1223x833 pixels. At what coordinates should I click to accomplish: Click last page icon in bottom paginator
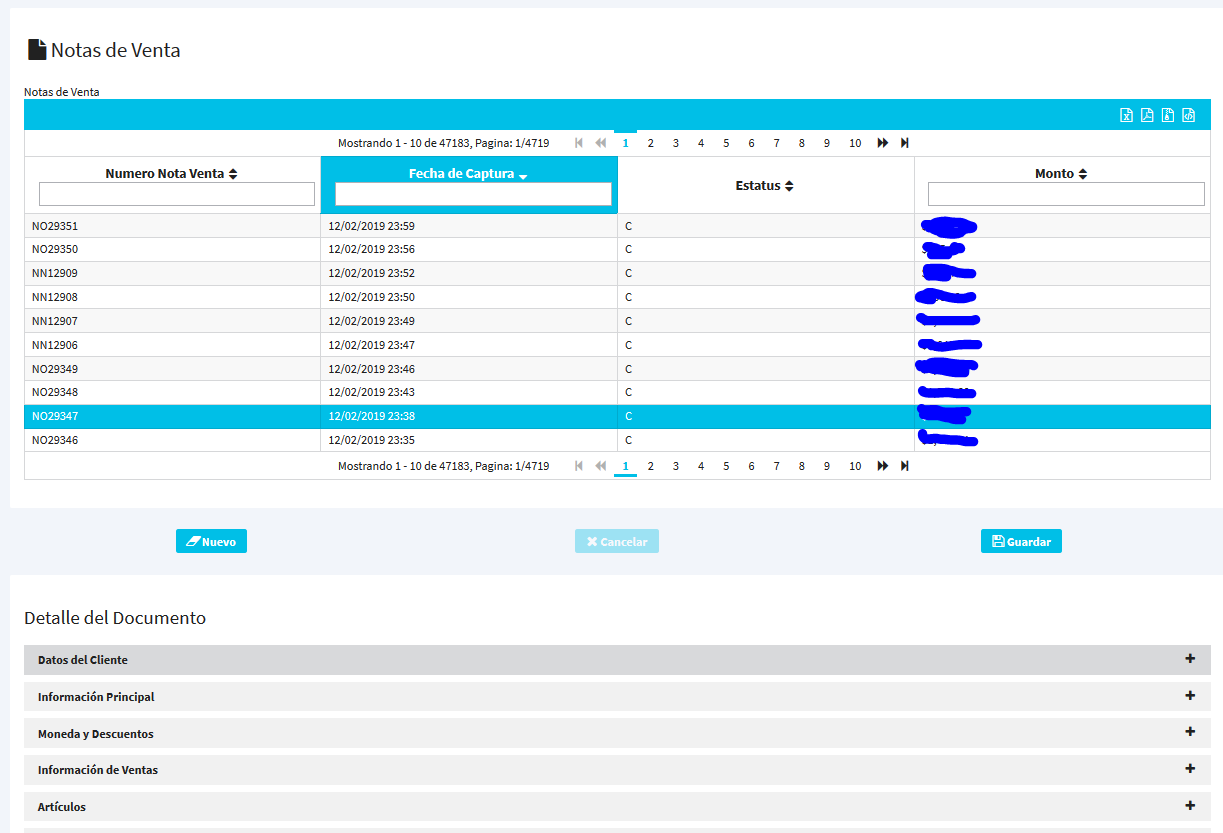(x=905, y=466)
